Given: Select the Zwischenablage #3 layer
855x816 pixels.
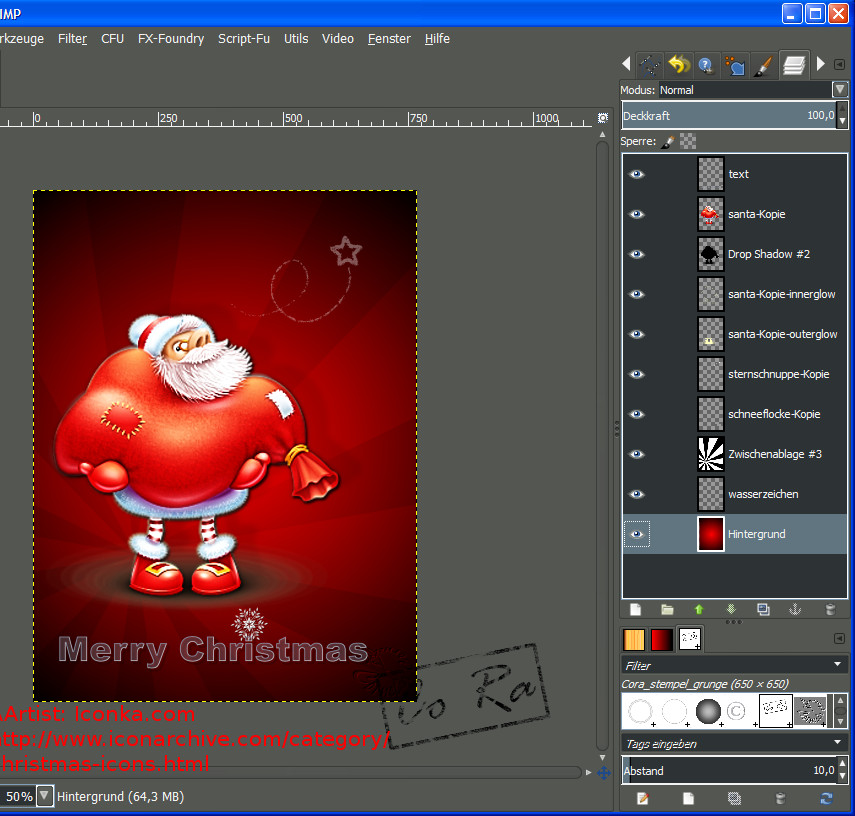Looking at the screenshot, I should (774, 454).
